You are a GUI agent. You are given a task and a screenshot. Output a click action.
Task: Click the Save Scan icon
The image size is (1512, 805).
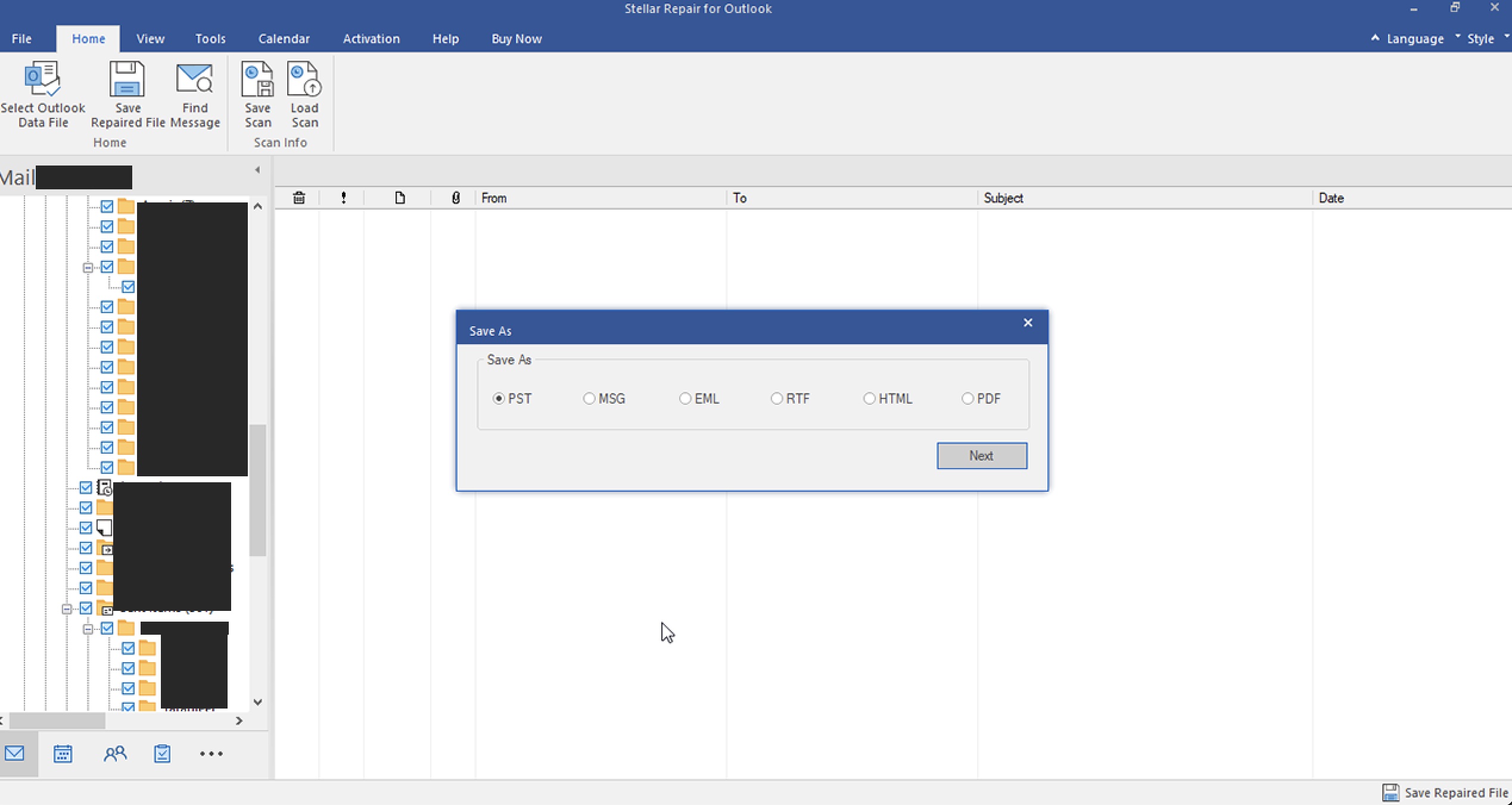tap(257, 79)
